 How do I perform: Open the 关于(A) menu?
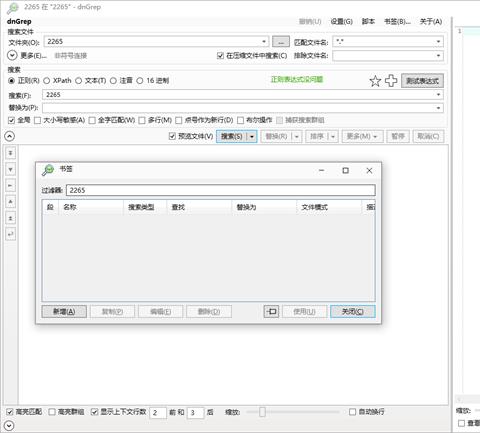431,22
